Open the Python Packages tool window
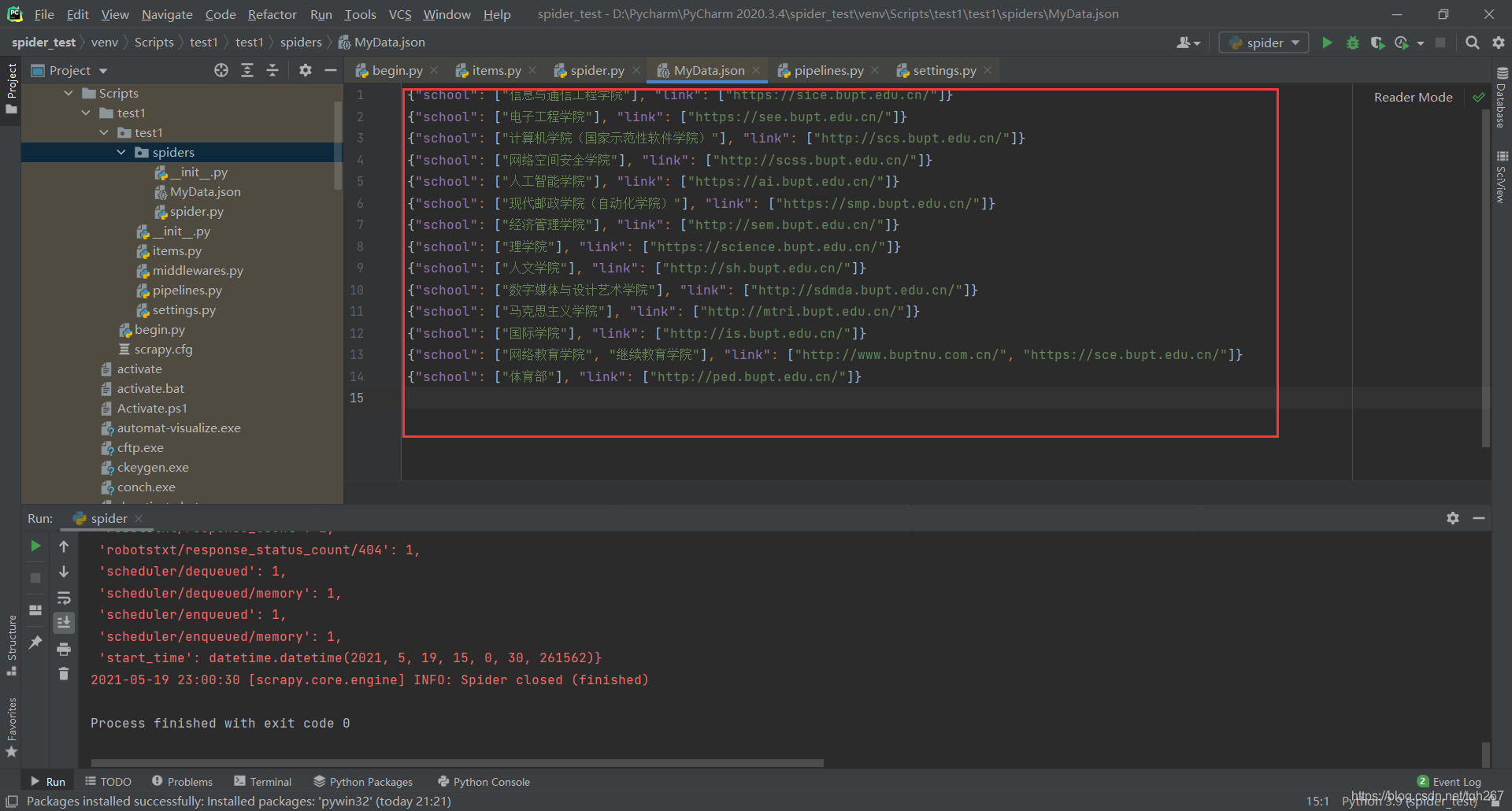Screen dimensions: 1512x811 [x=363, y=781]
